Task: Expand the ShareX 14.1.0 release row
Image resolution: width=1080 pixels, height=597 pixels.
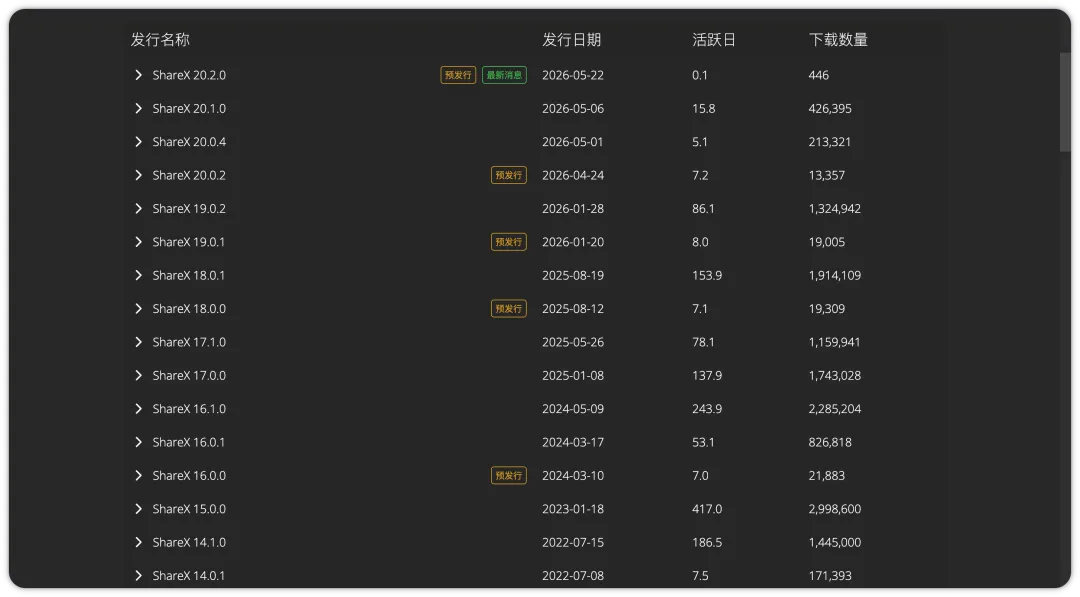Action: (138, 543)
